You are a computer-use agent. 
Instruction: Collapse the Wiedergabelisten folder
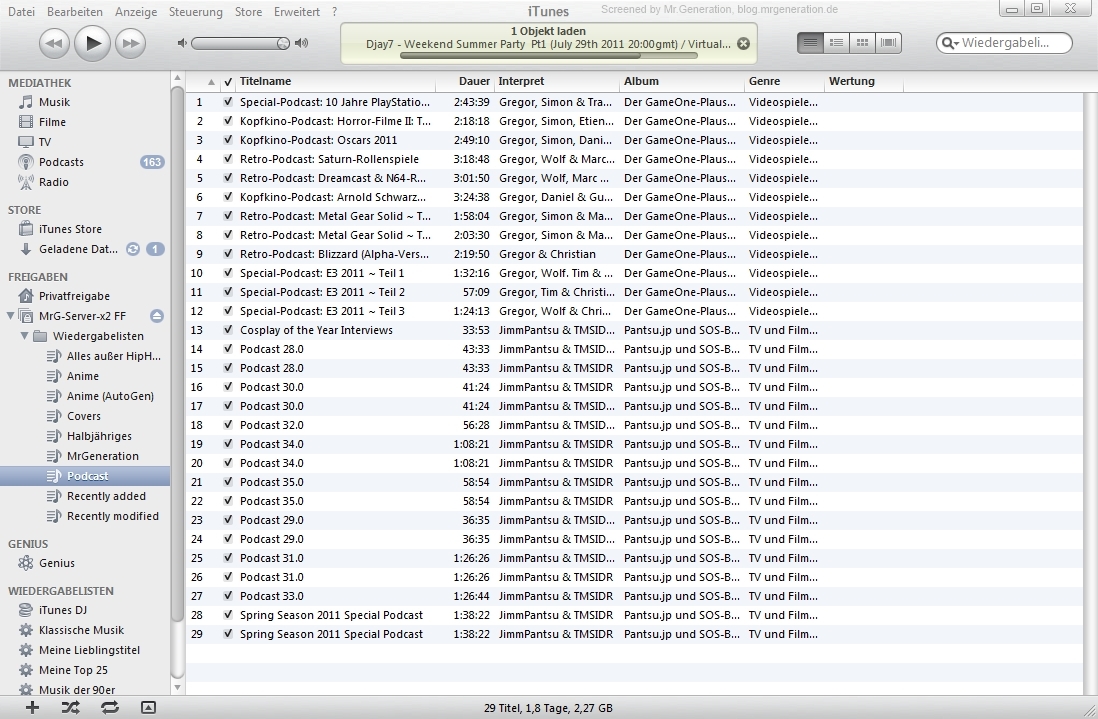25,336
